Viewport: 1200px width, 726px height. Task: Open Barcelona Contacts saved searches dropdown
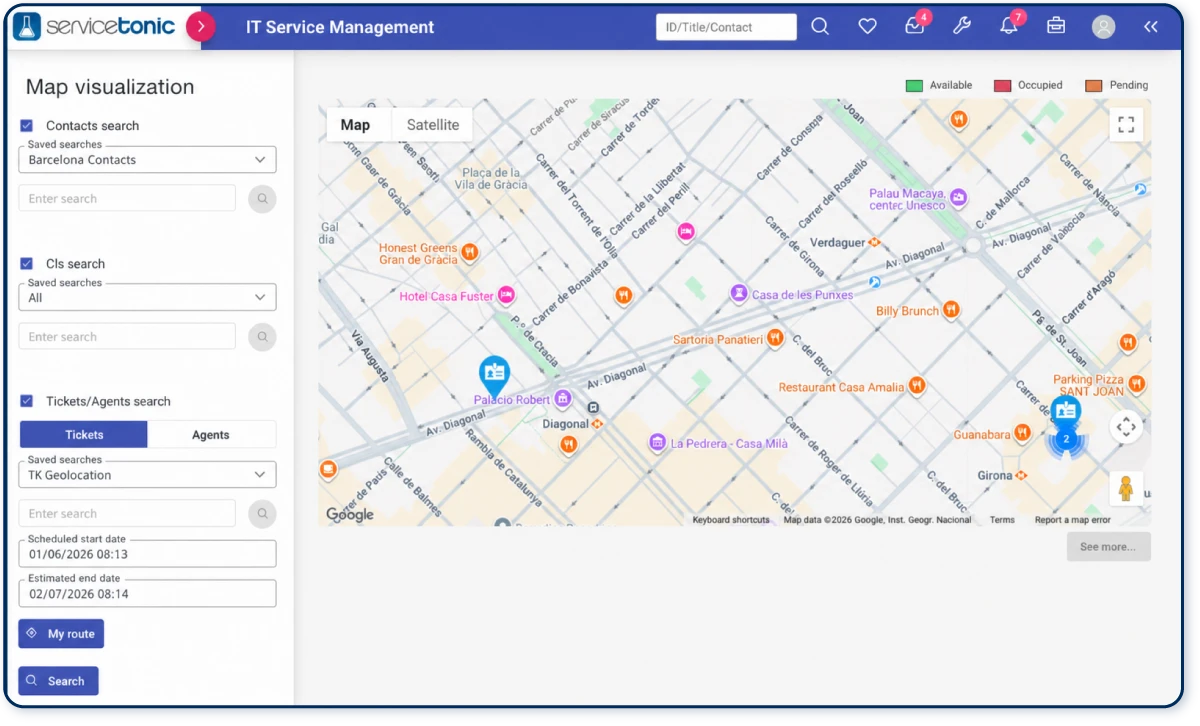(147, 159)
